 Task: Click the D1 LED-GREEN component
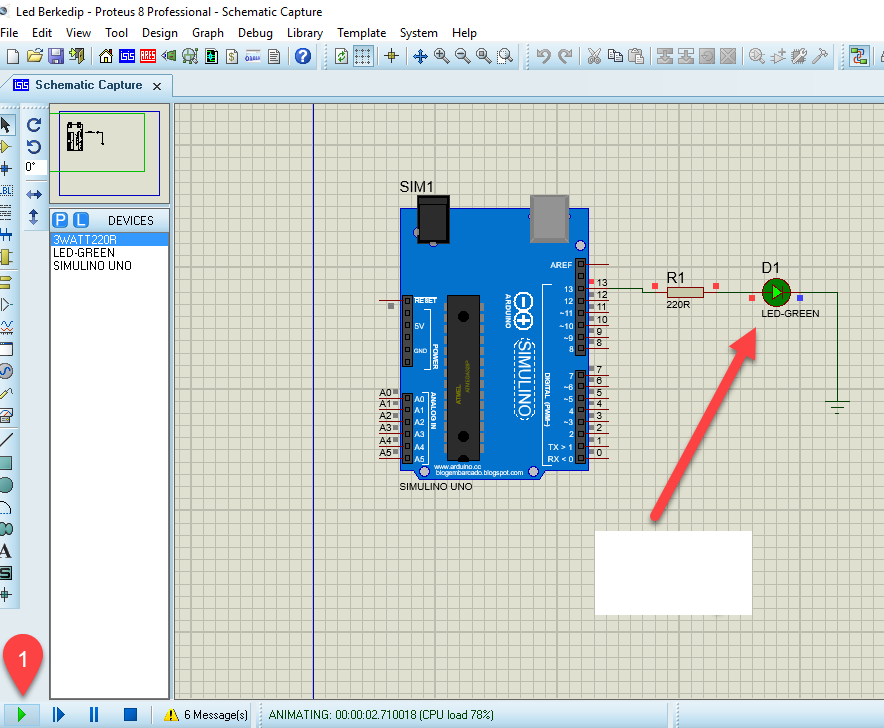coord(776,292)
